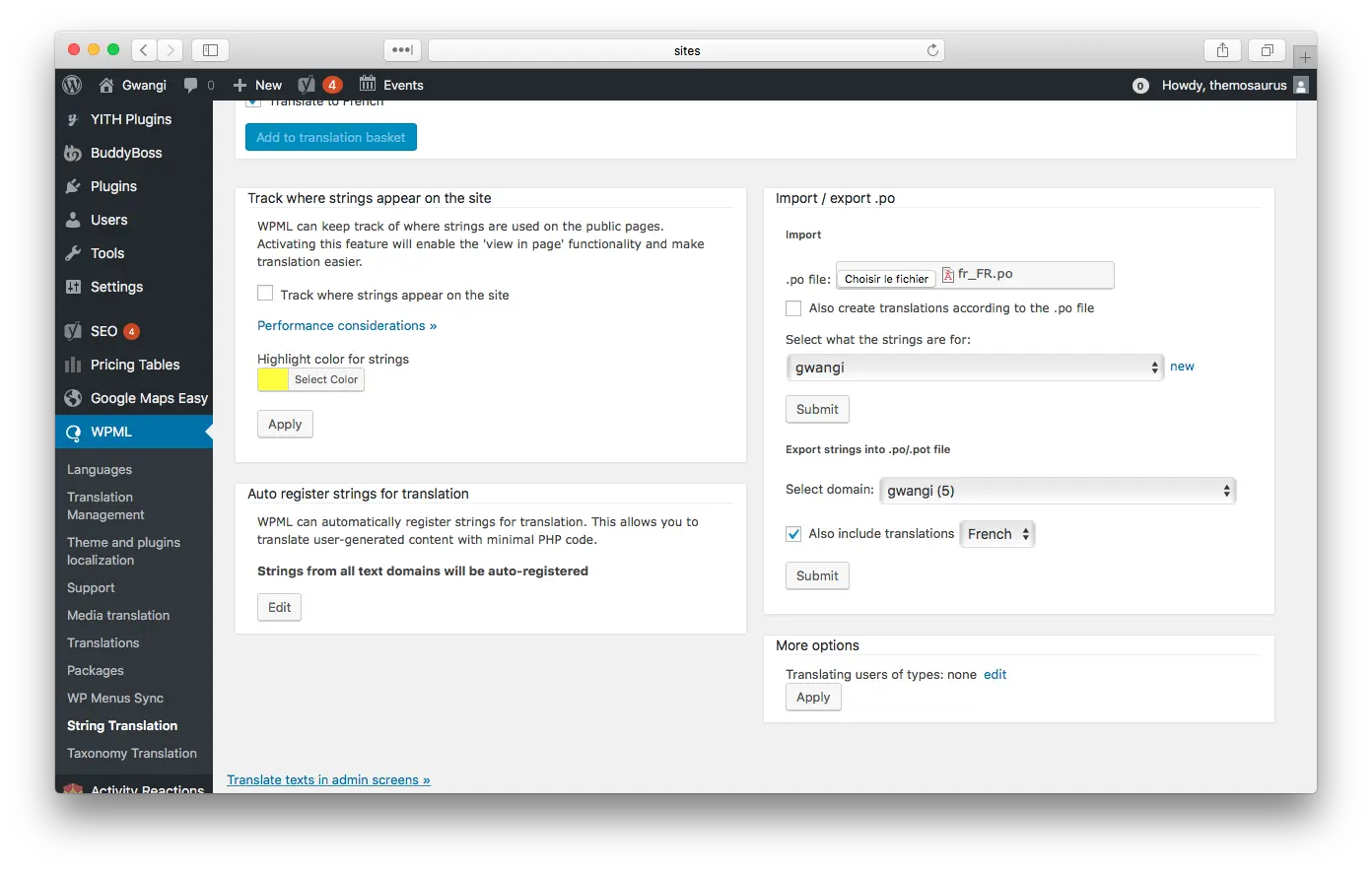Click the browser share icon

(x=1222, y=50)
